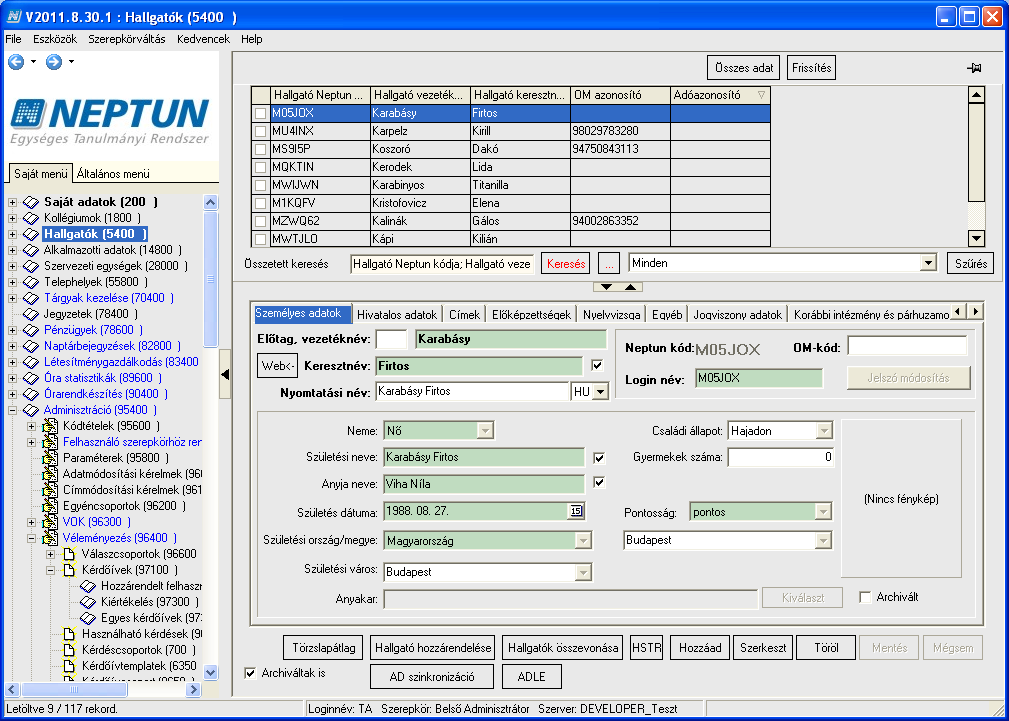The width and height of the screenshot is (1009, 721).
Task: Open the Minden filter dropdown
Action: (928, 263)
